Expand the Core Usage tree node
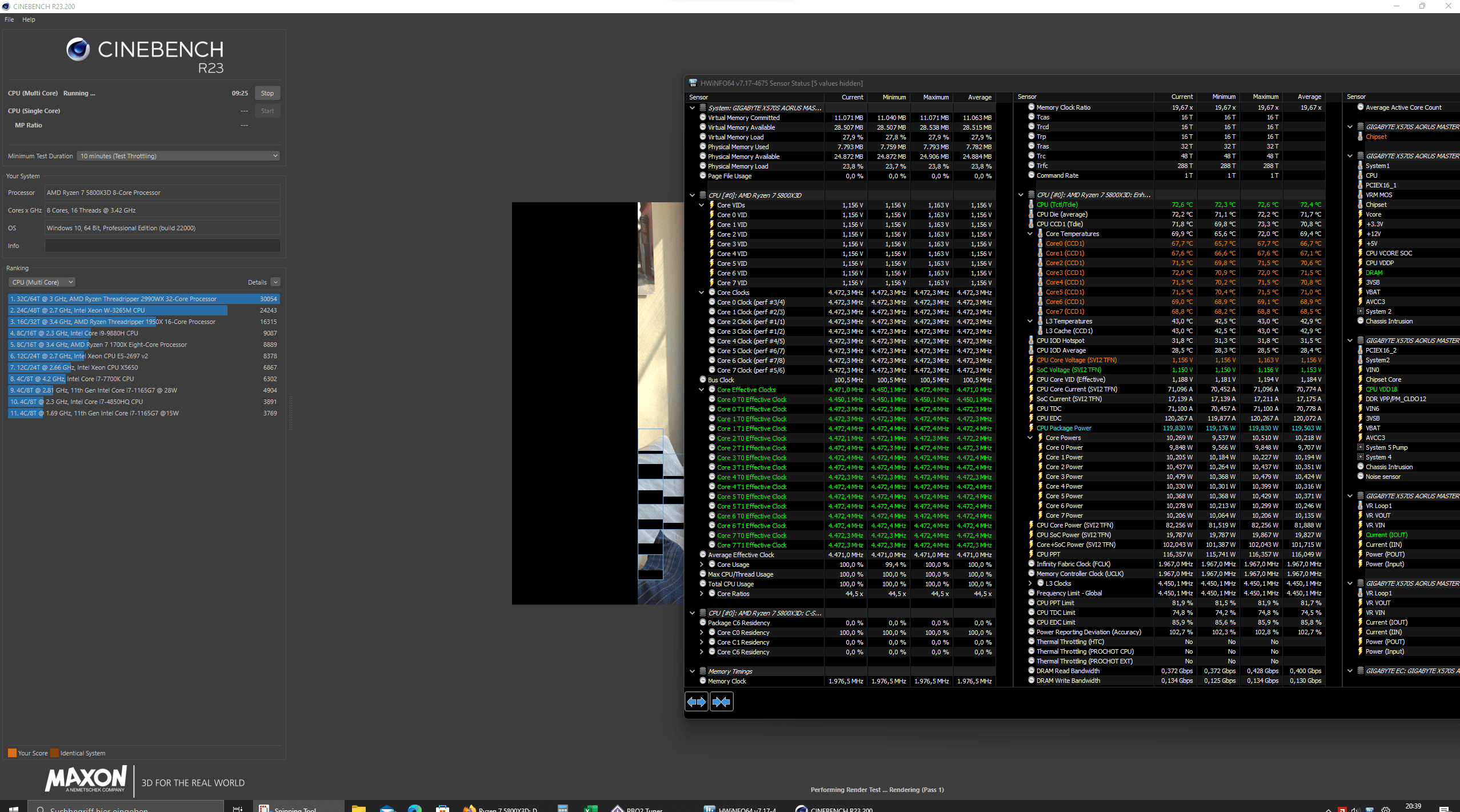Image resolution: width=1460 pixels, height=812 pixels. coord(702,565)
